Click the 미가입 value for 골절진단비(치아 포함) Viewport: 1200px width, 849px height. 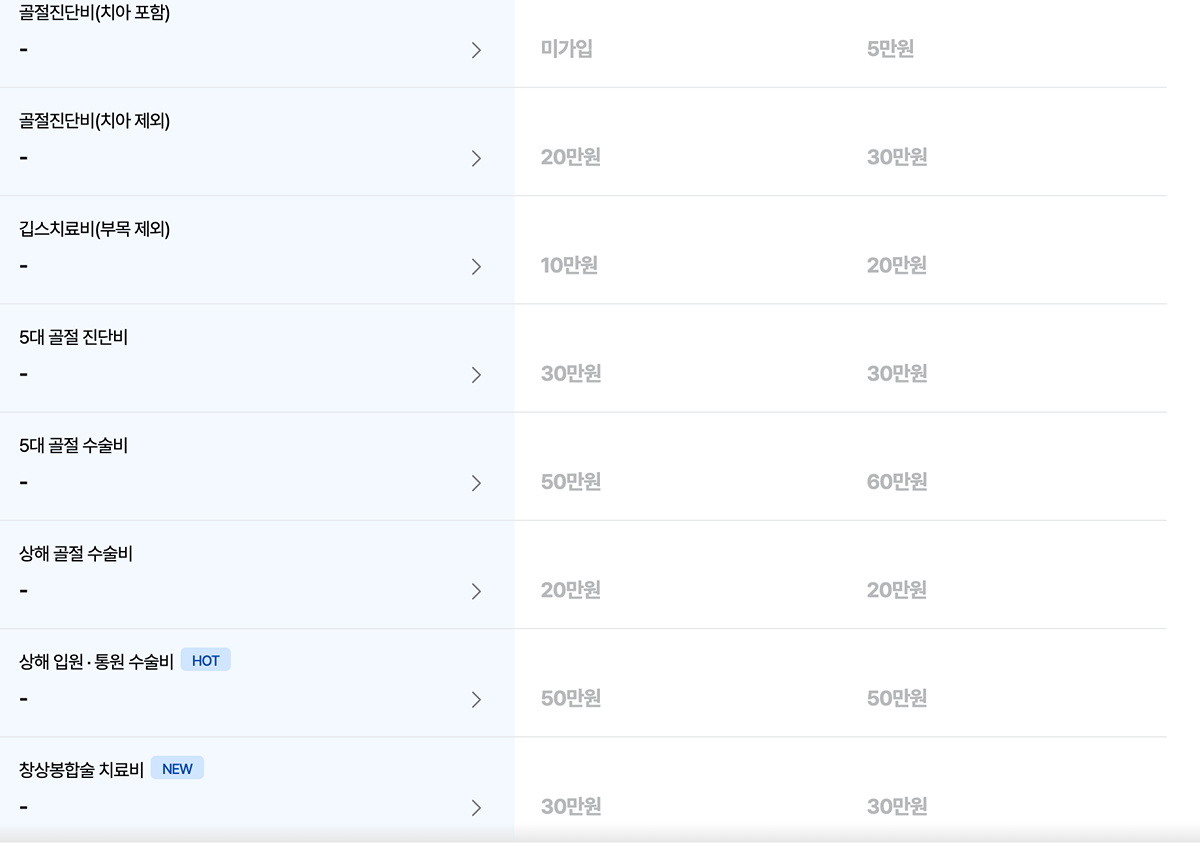566,49
